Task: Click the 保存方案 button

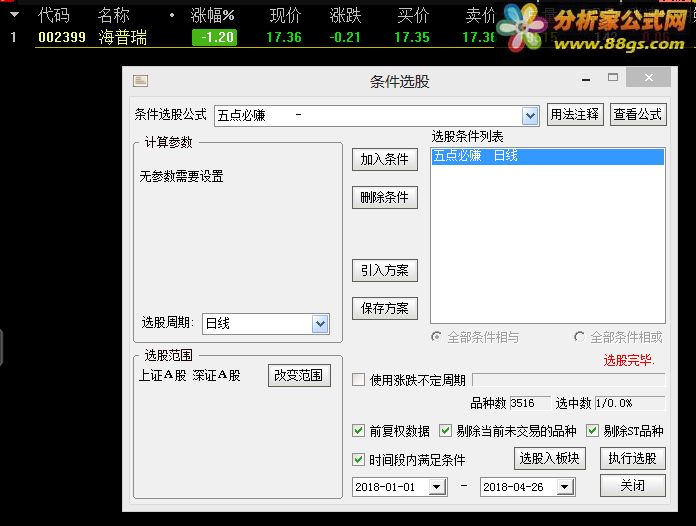Action: click(x=385, y=308)
